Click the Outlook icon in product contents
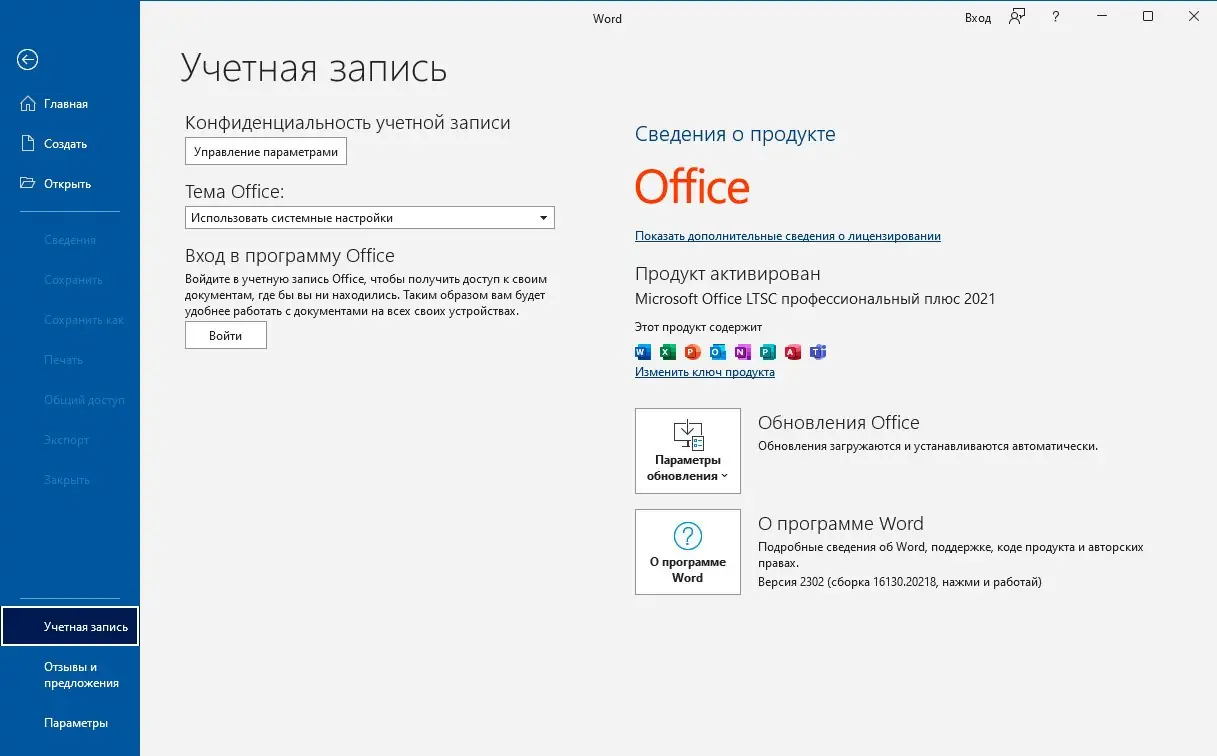This screenshot has height=756, width=1217. (716, 352)
